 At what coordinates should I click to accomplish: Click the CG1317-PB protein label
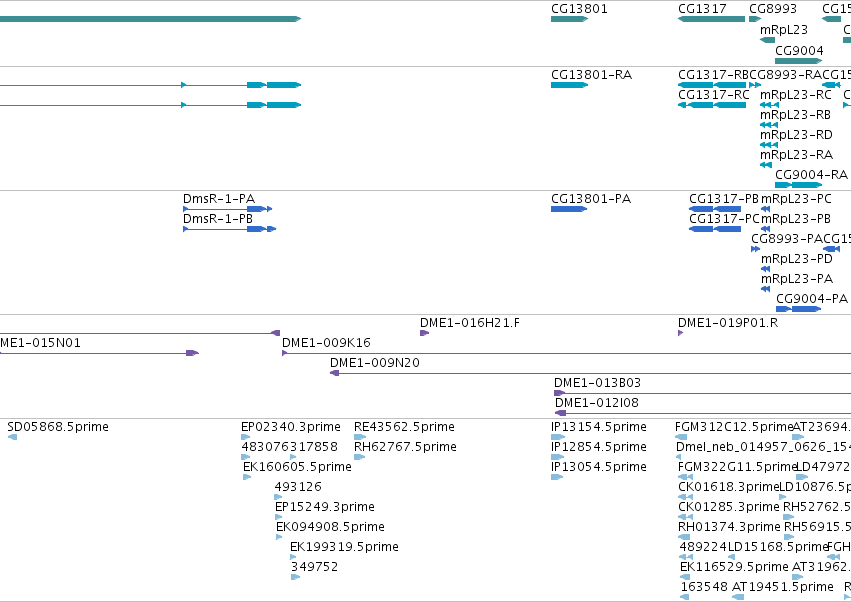click(x=724, y=199)
